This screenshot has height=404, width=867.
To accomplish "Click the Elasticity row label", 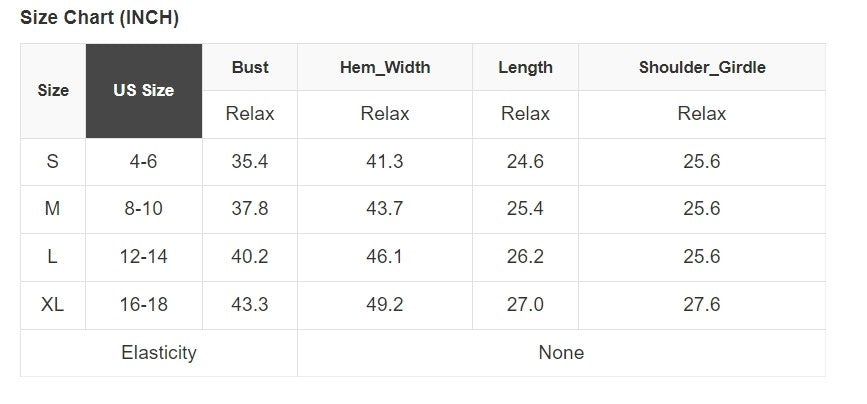I will (x=158, y=352).
